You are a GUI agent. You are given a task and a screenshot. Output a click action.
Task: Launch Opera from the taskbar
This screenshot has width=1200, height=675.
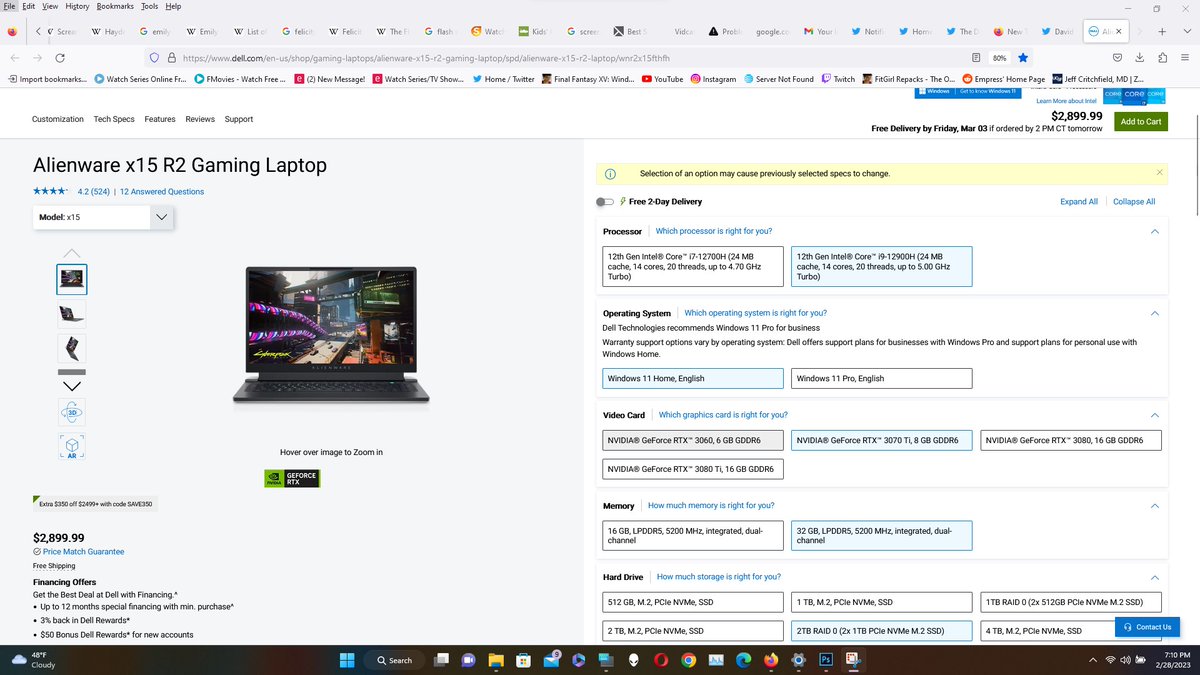tap(661, 660)
